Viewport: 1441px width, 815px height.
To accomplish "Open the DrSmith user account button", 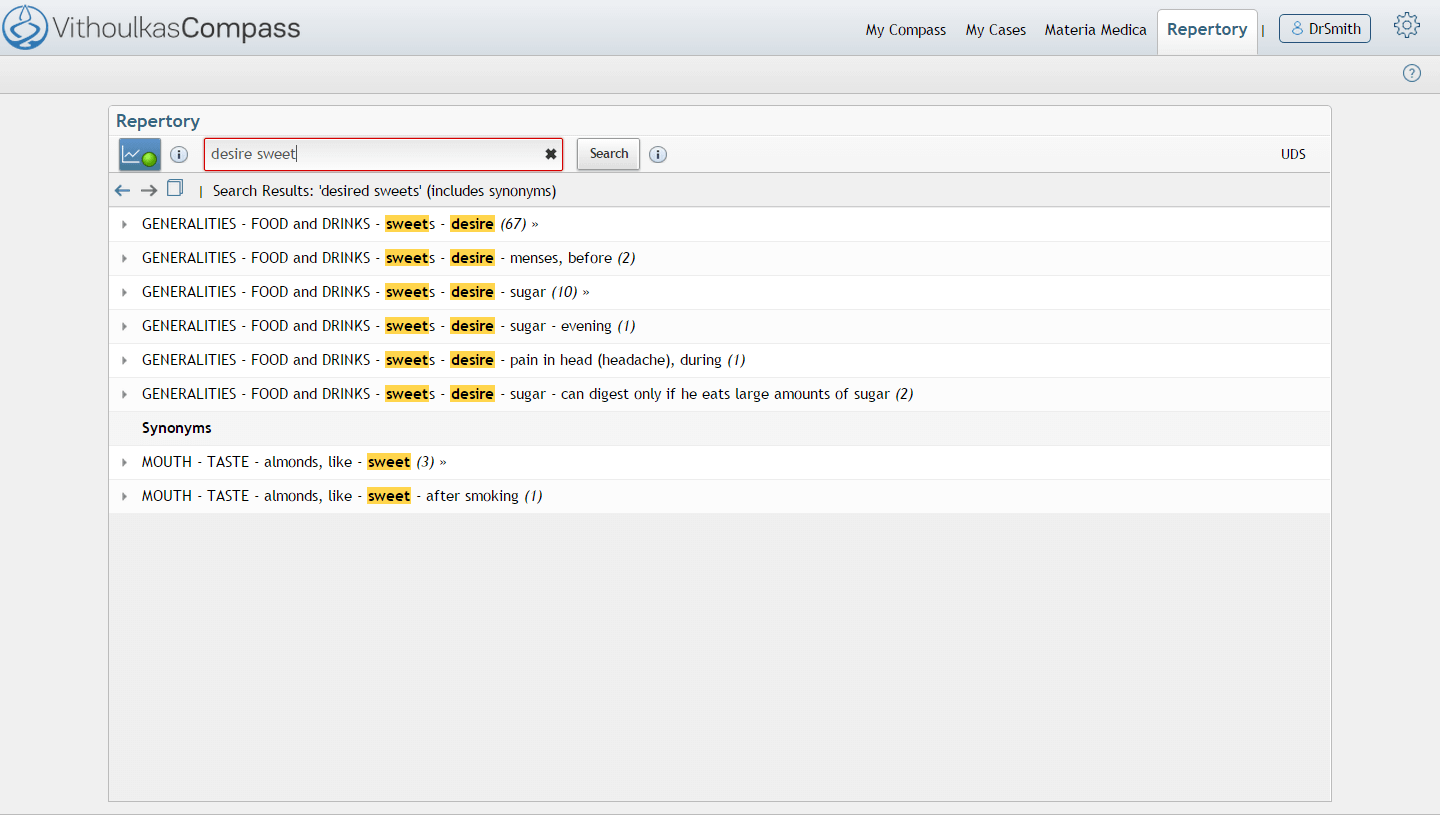I will (x=1325, y=28).
